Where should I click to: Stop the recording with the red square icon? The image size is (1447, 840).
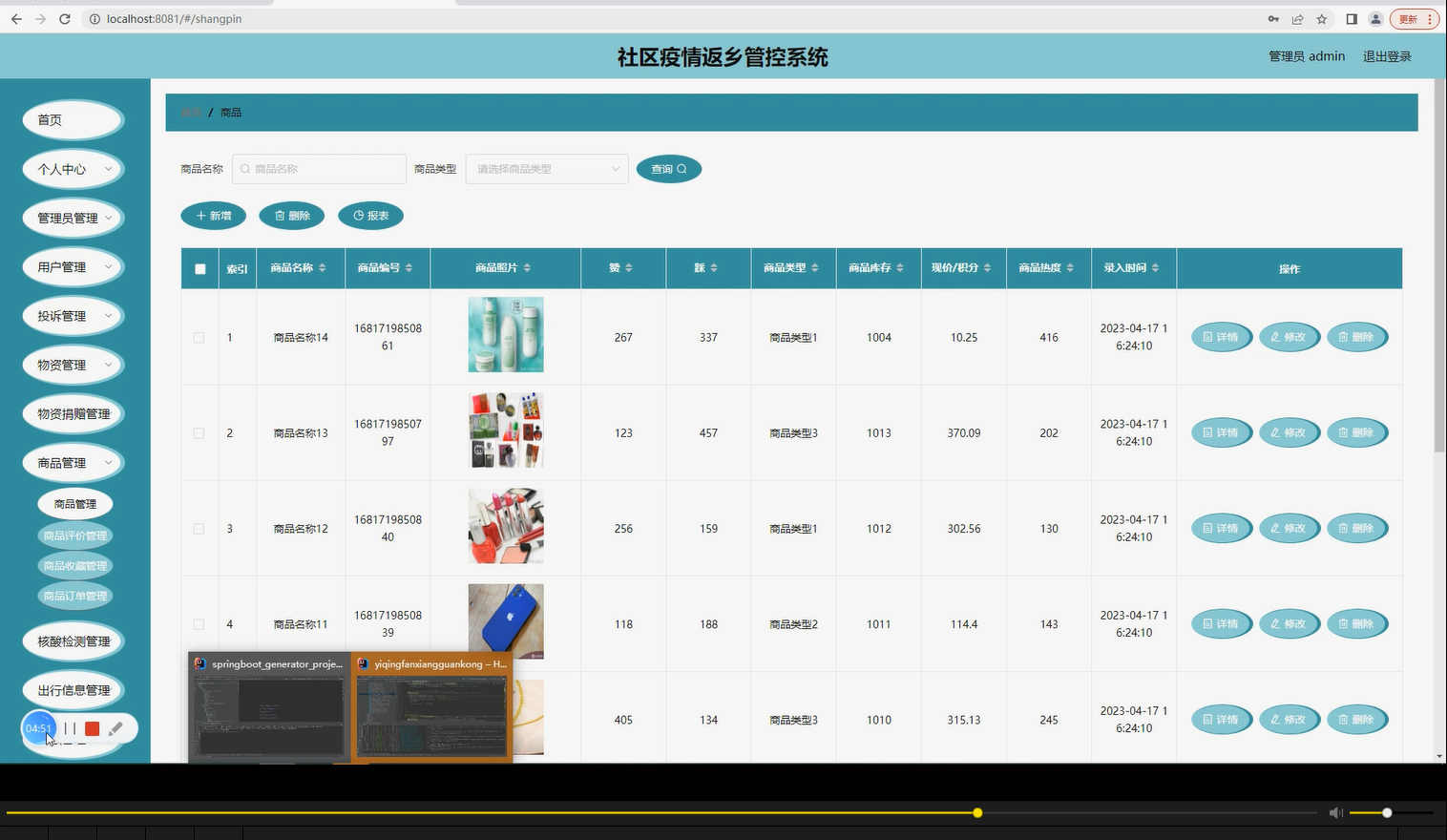coord(92,727)
